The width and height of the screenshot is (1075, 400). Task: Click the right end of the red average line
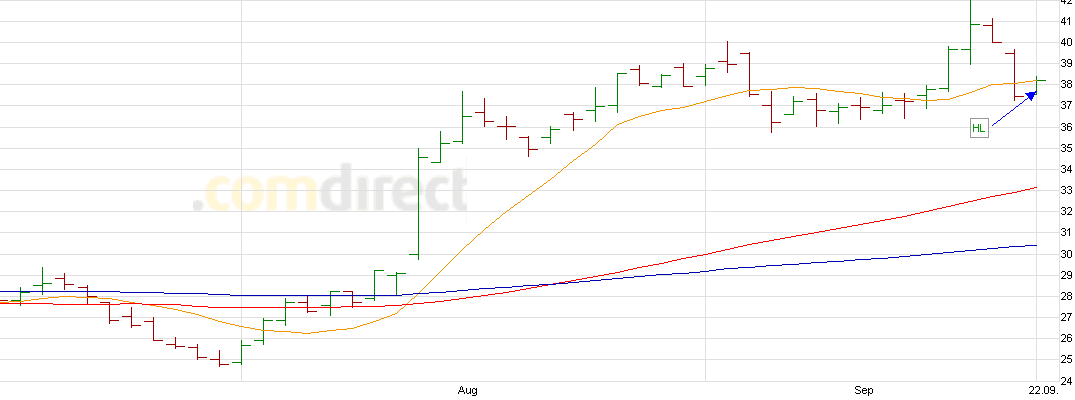click(1034, 188)
